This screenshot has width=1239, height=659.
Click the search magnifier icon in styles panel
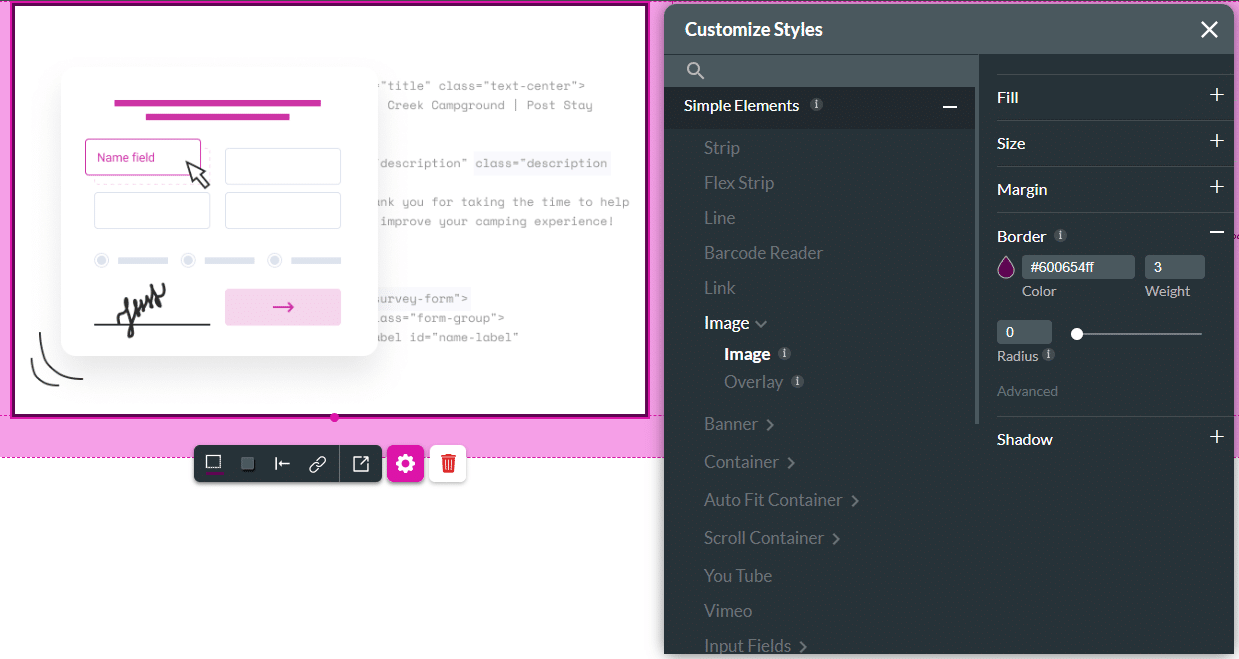point(696,71)
